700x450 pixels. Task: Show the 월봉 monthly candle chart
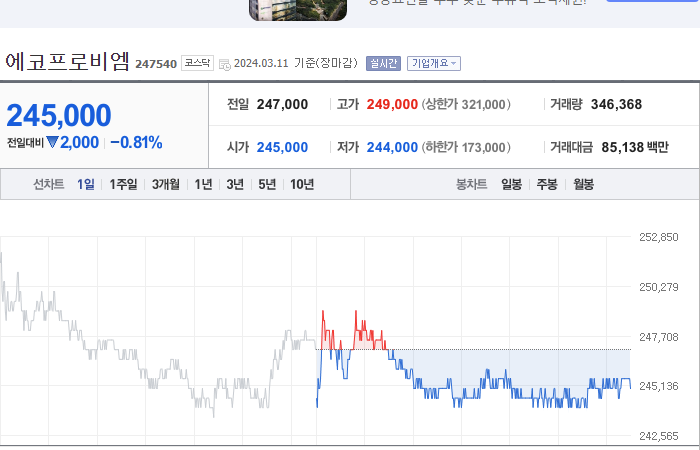tap(583, 184)
